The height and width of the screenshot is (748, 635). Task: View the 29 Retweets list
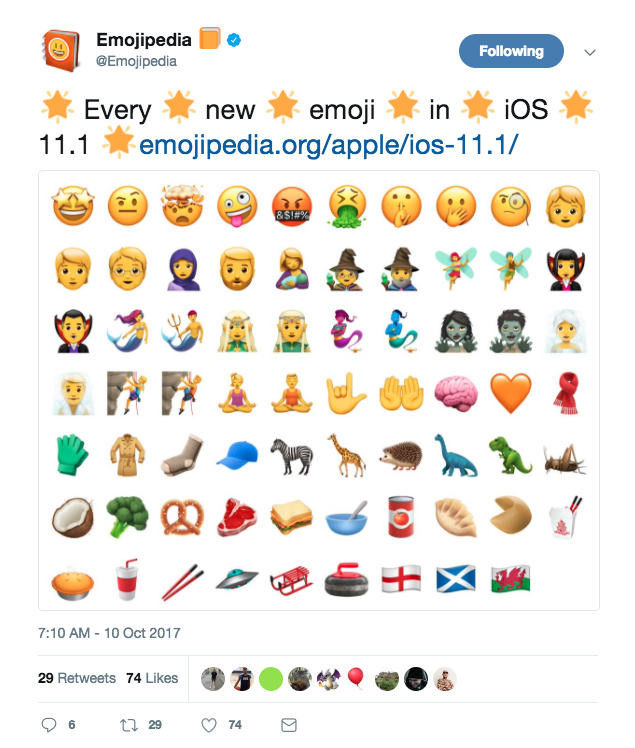[x=77, y=678]
